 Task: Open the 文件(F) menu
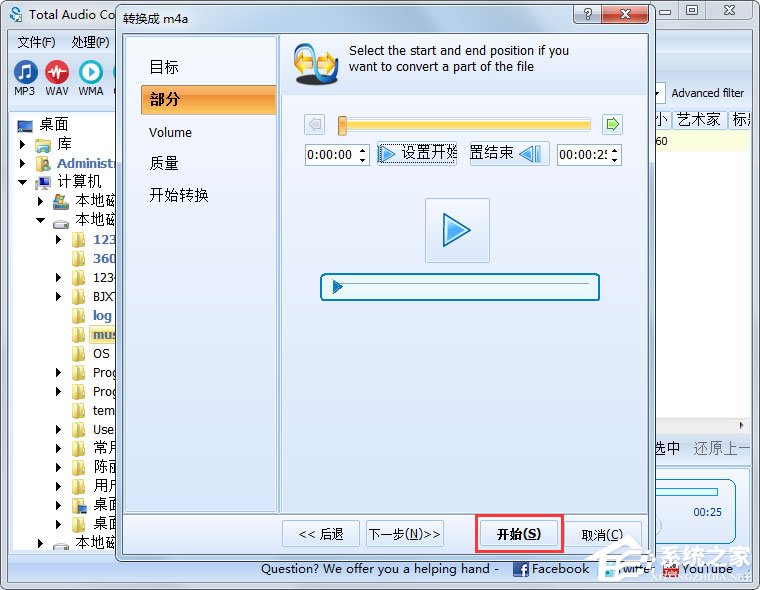pyautogui.click(x=36, y=43)
